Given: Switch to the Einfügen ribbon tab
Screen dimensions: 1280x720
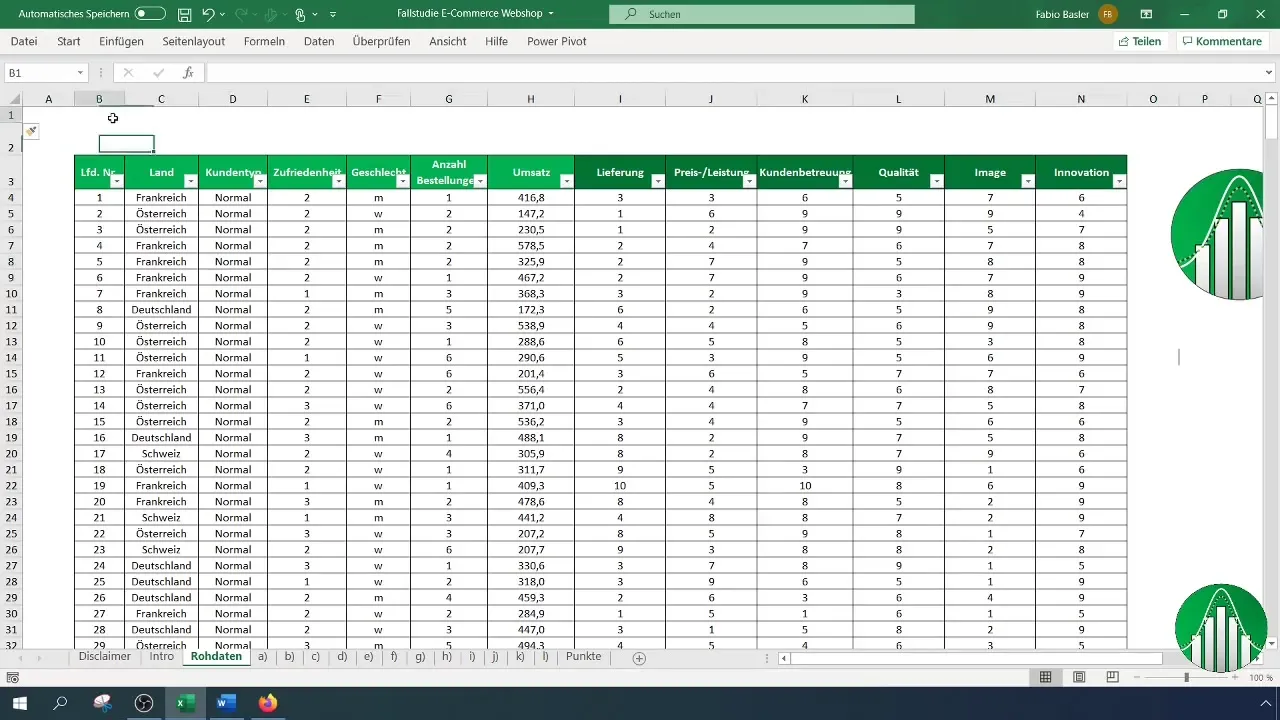Looking at the screenshot, I should point(121,42).
